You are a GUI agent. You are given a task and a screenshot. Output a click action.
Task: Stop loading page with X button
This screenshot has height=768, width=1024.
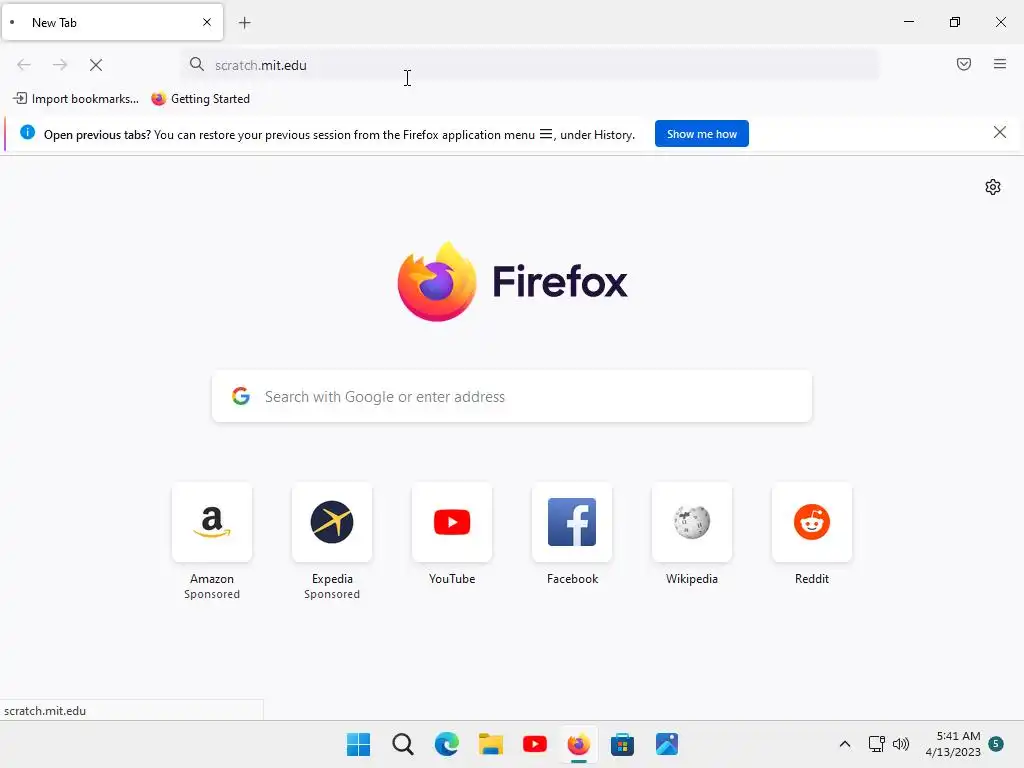tap(96, 65)
